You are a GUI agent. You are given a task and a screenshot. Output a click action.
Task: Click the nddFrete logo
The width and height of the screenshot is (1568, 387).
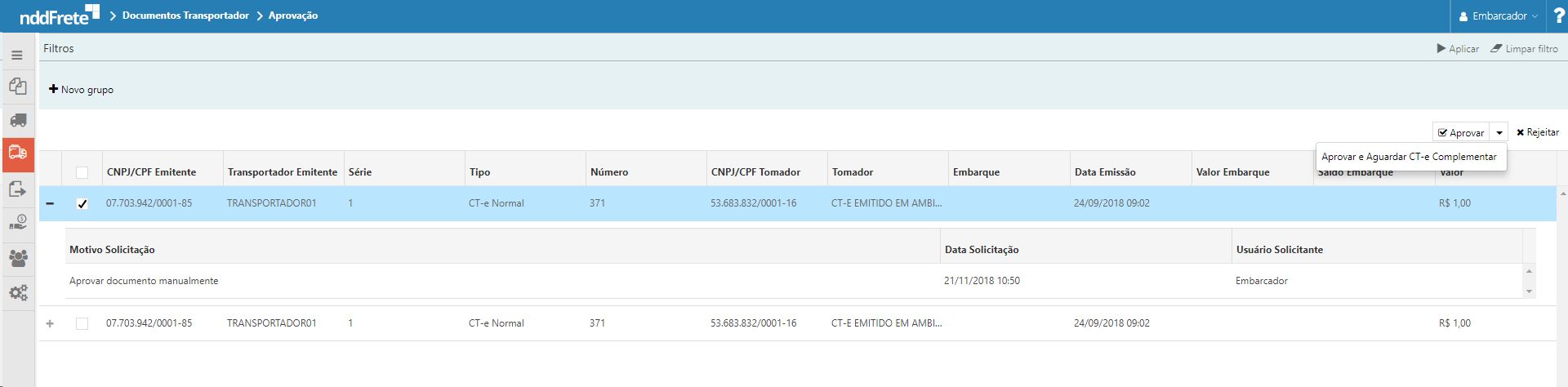59,15
